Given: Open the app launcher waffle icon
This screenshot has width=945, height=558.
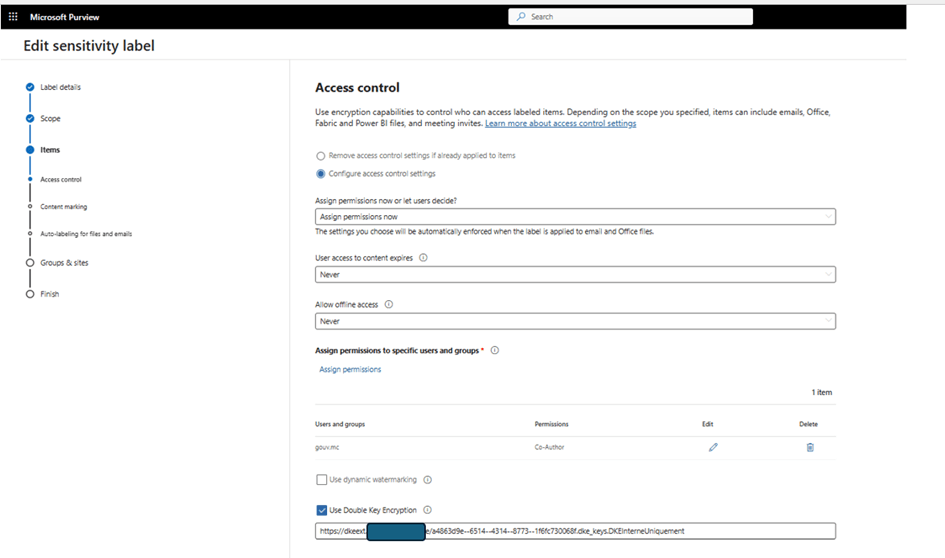Looking at the screenshot, I should tap(13, 17).
